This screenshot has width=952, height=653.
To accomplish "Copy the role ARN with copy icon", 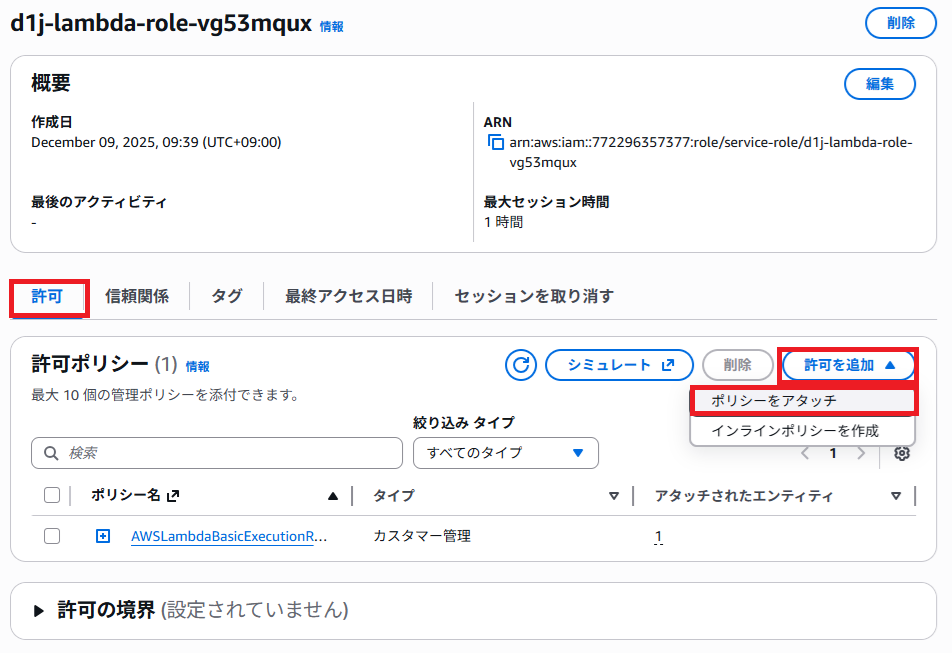I will click(495, 143).
